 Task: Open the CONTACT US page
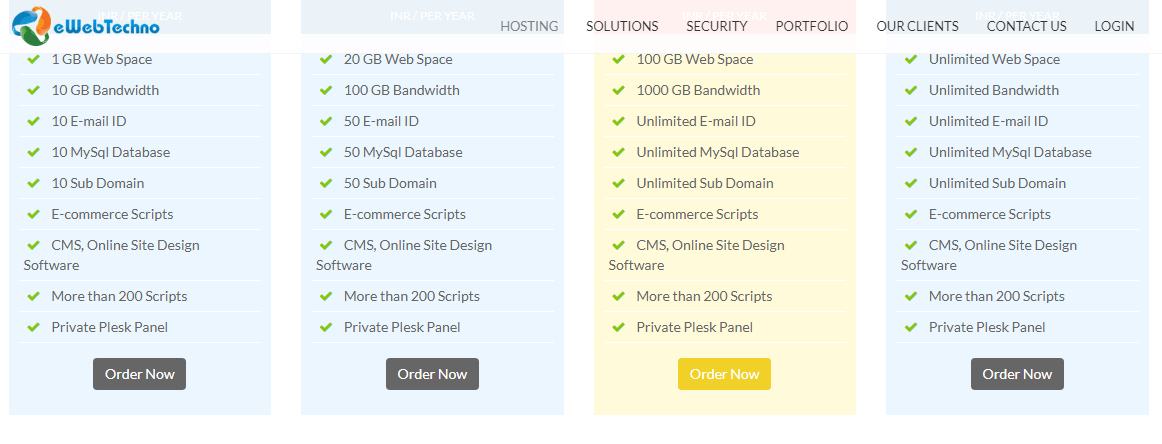(1026, 27)
